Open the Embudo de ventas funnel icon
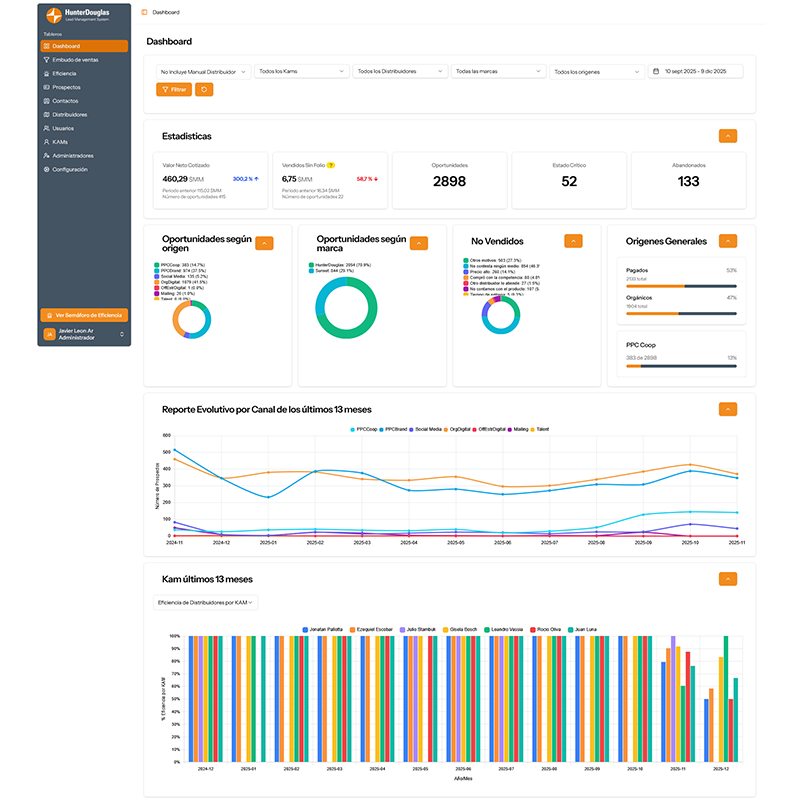 point(45,60)
